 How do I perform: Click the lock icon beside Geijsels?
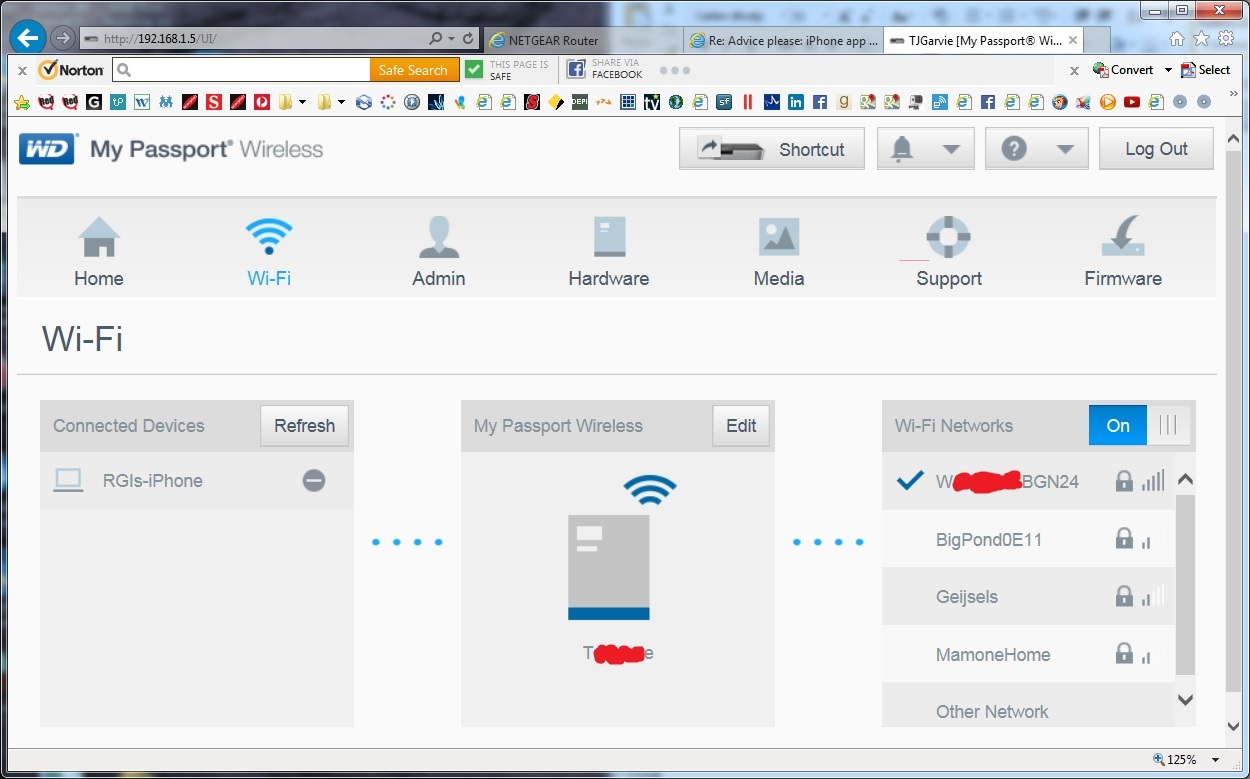tap(1124, 597)
